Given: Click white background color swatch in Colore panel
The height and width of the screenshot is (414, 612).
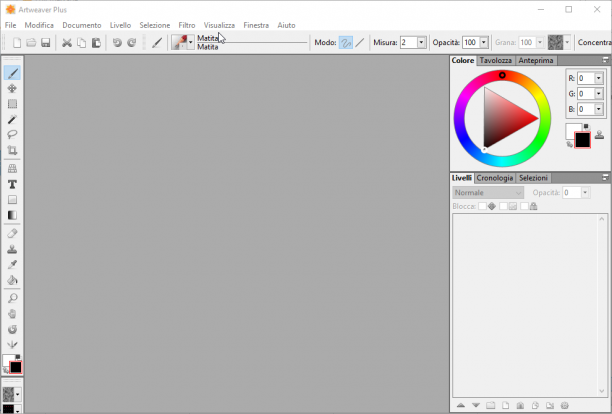Looking at the screenshot, I should coord(571,129).
